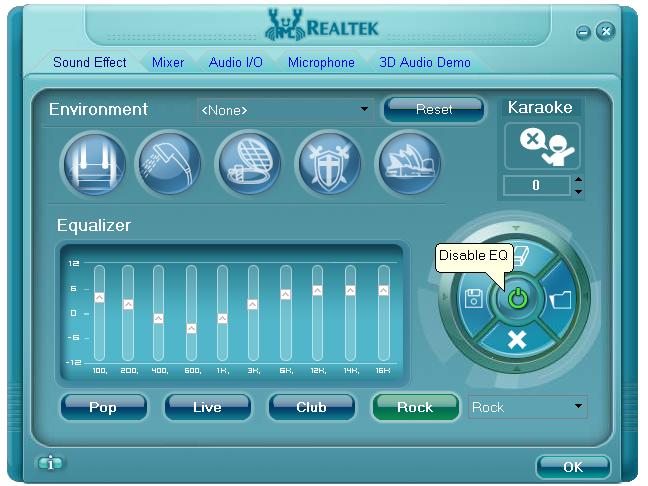Viewport: 648px width, 486px height.
Task: Click the 16K equalizer slider handle
Action: click(384, 291)
